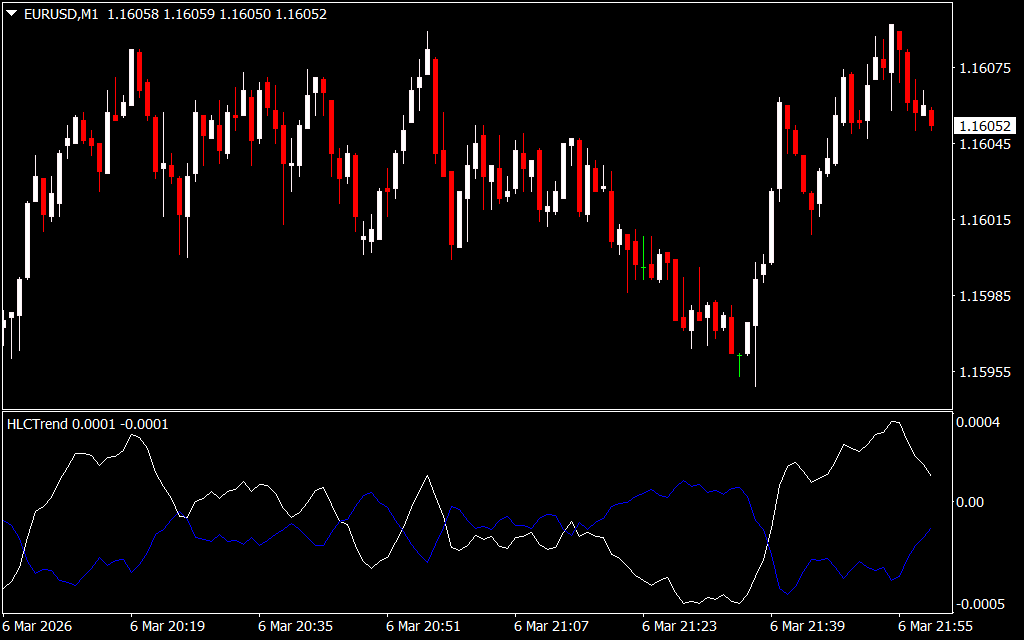Click the OHLC values in the chart header
1024x640 pixels.
coord(216,14)
